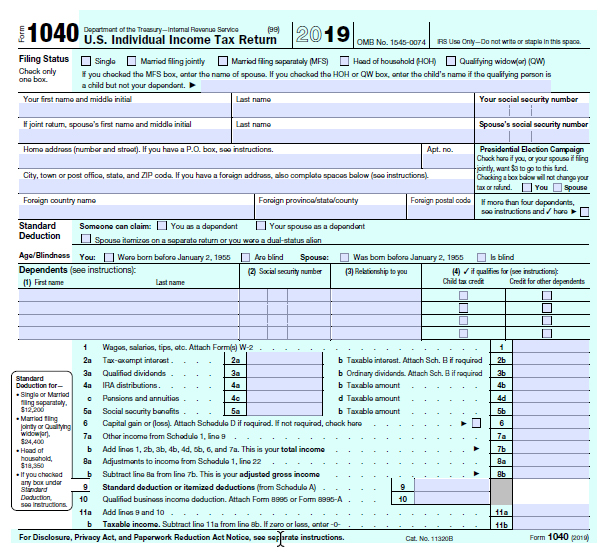Click line 7b total income field
Image resolution: width=604 pixels, height=559 pixels.
click(x=551, y=449)
